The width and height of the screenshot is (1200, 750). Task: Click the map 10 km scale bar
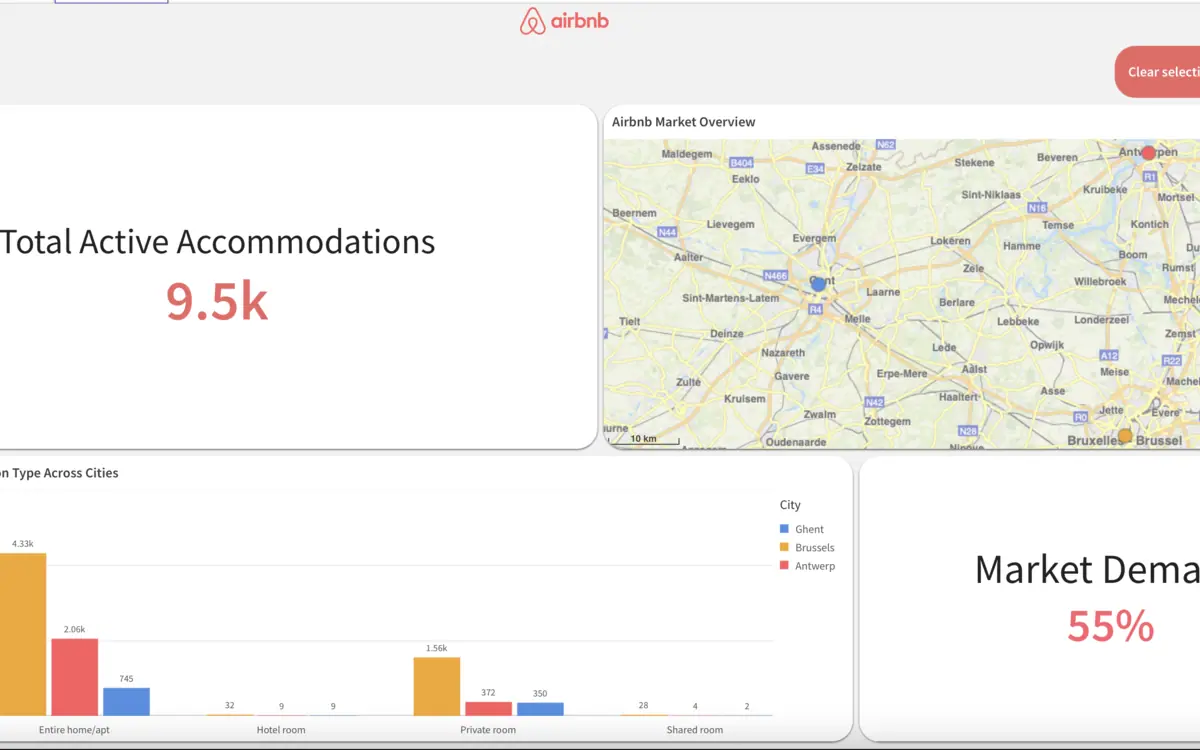tap(644, 438)
